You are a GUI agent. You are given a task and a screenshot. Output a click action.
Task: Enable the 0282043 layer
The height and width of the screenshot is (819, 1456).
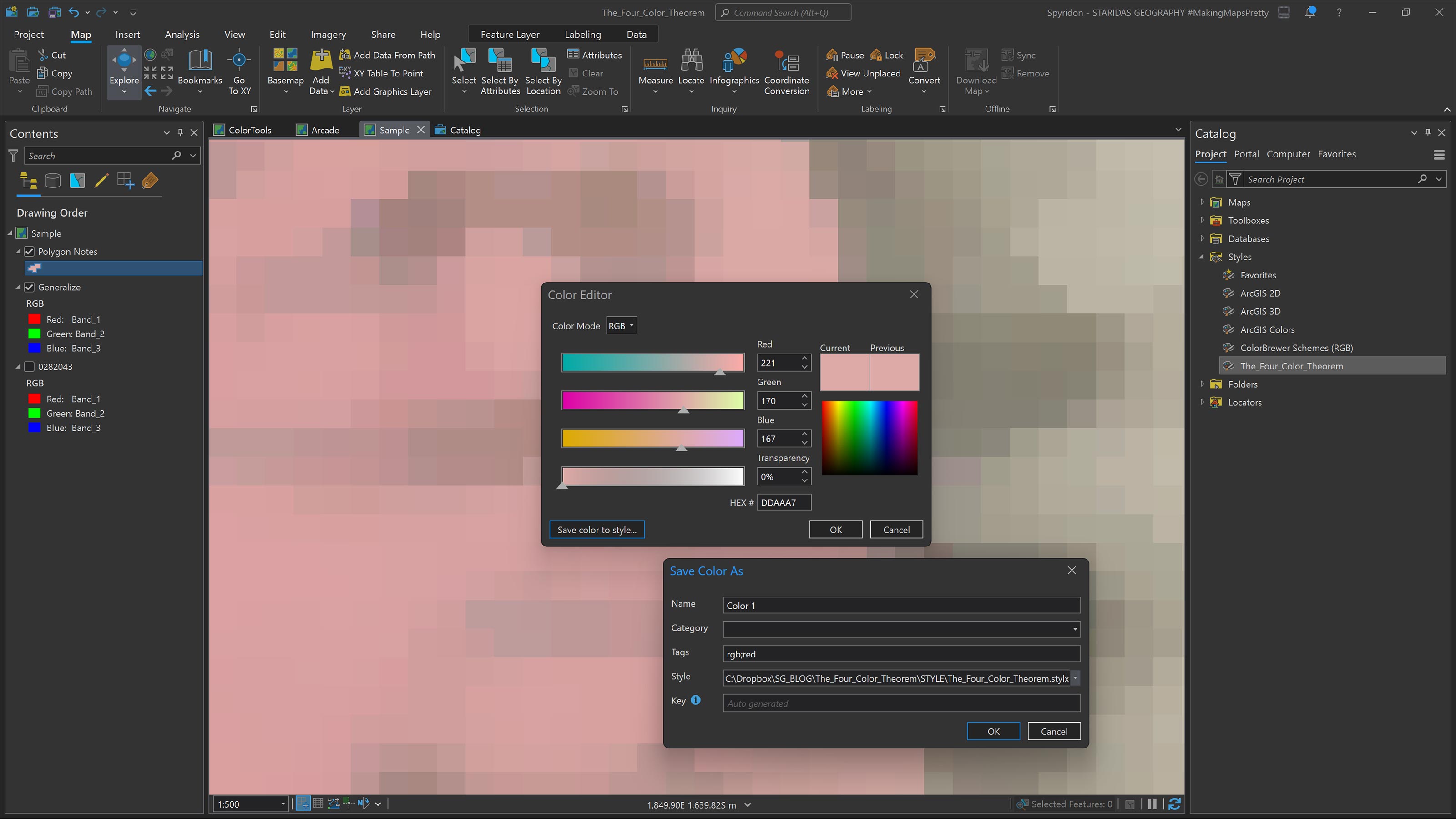(x=30, y=366)
